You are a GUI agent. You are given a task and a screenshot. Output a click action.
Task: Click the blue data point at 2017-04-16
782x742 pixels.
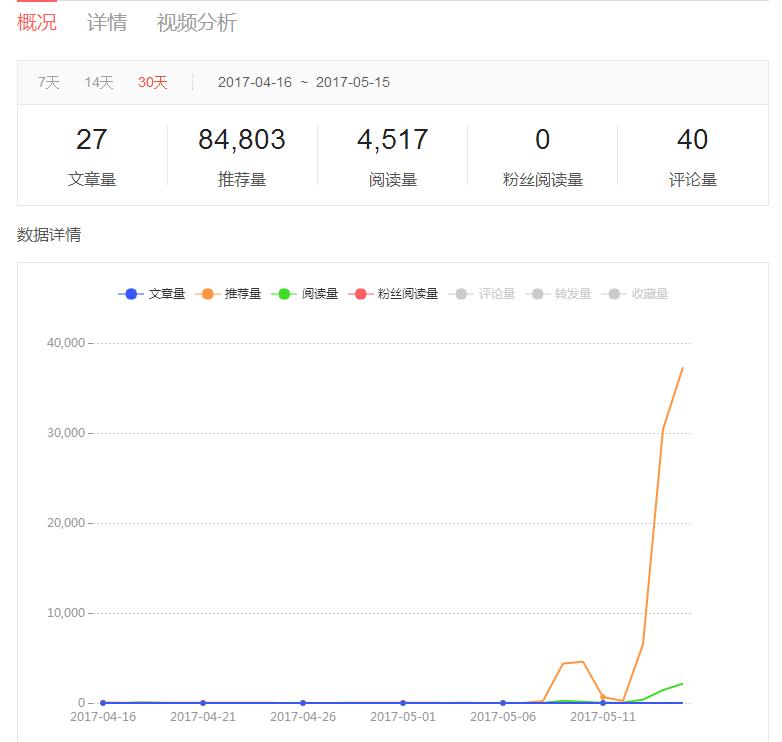click(x=103, y=703)
